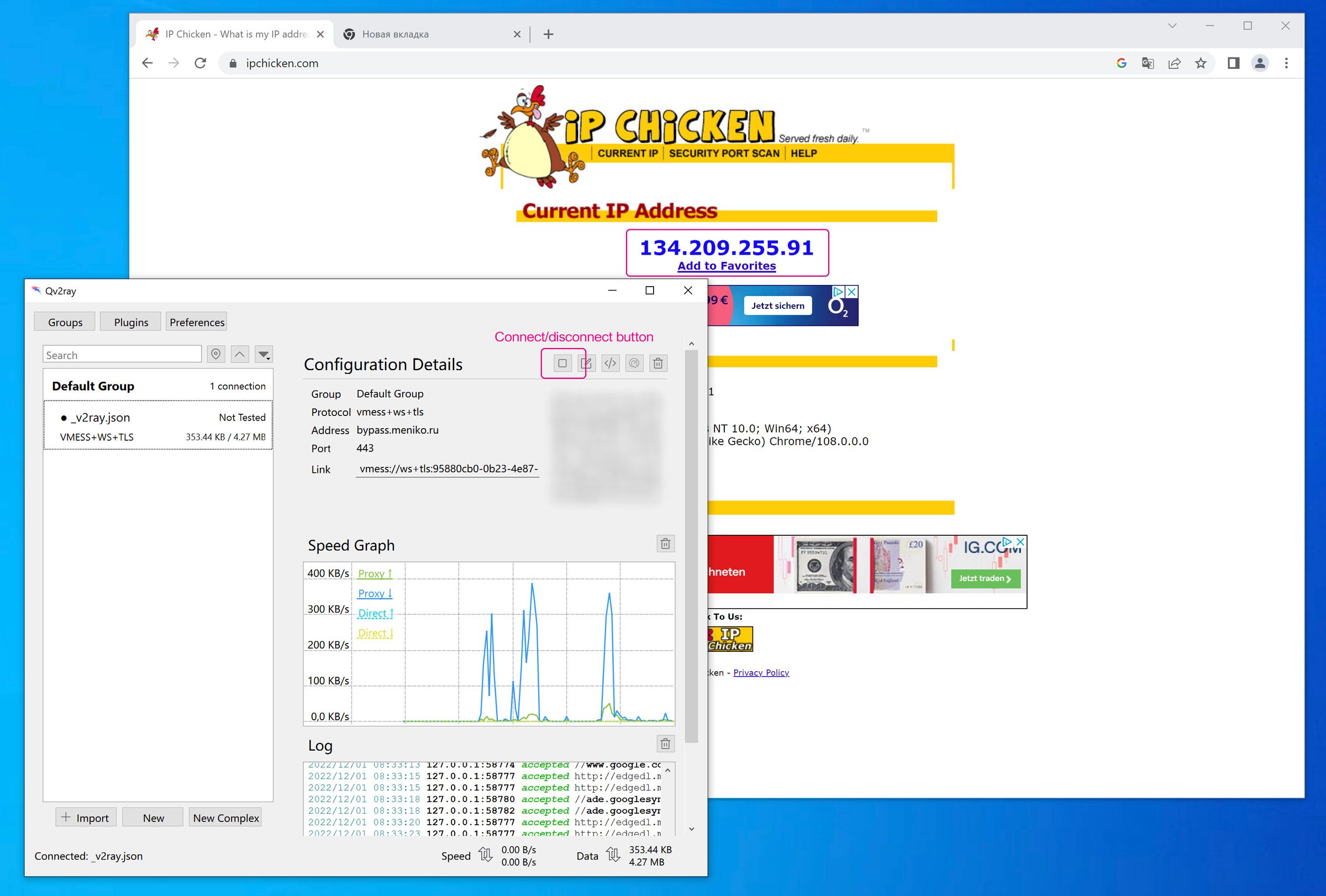Screen dimensions: 1326x896
Task: Click the New Complex button
Action: pyautogui.click(x=225, y=818)
